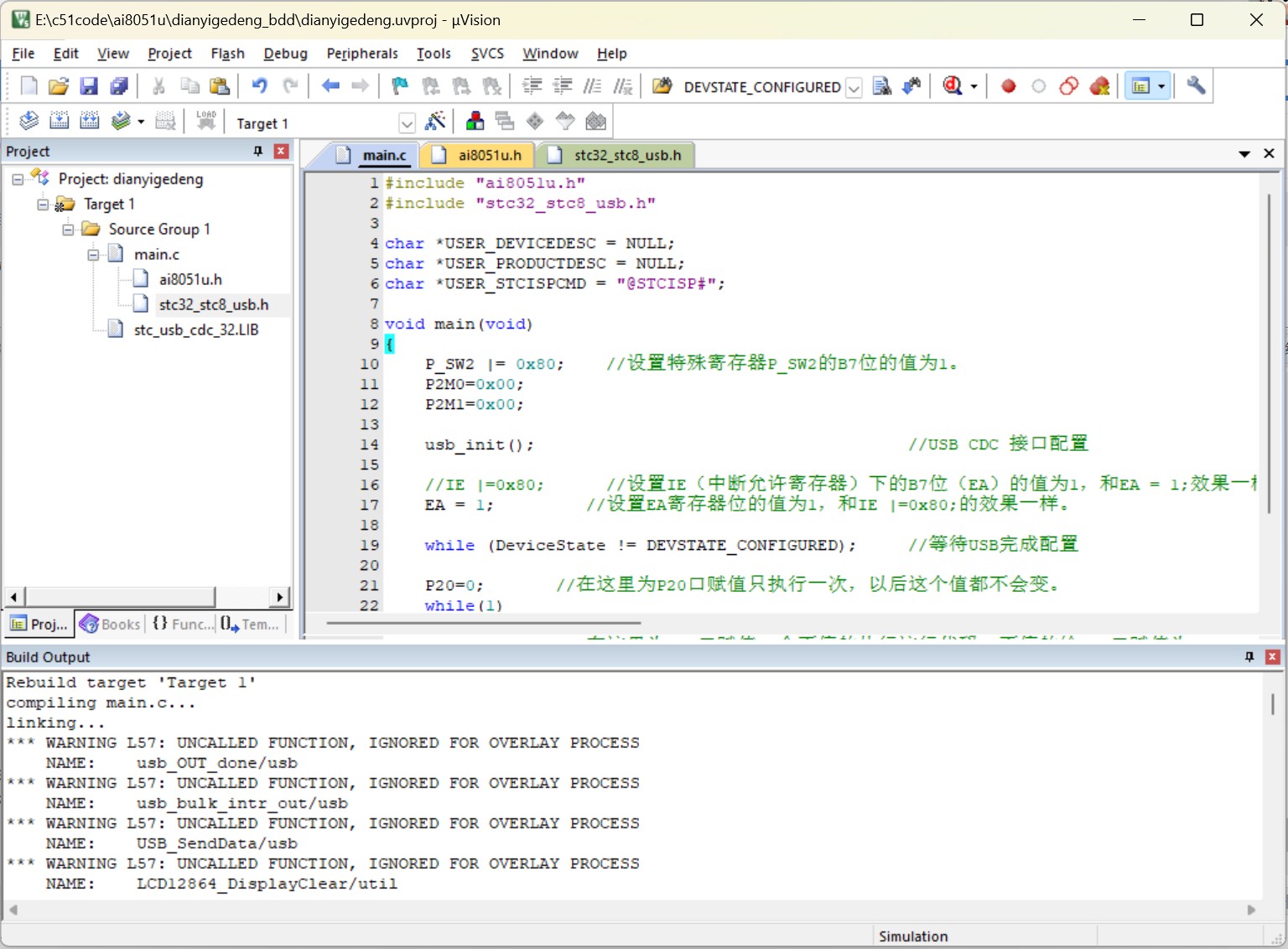Open Manage Project Items colored blocks icon

click(x=475, y=122)
